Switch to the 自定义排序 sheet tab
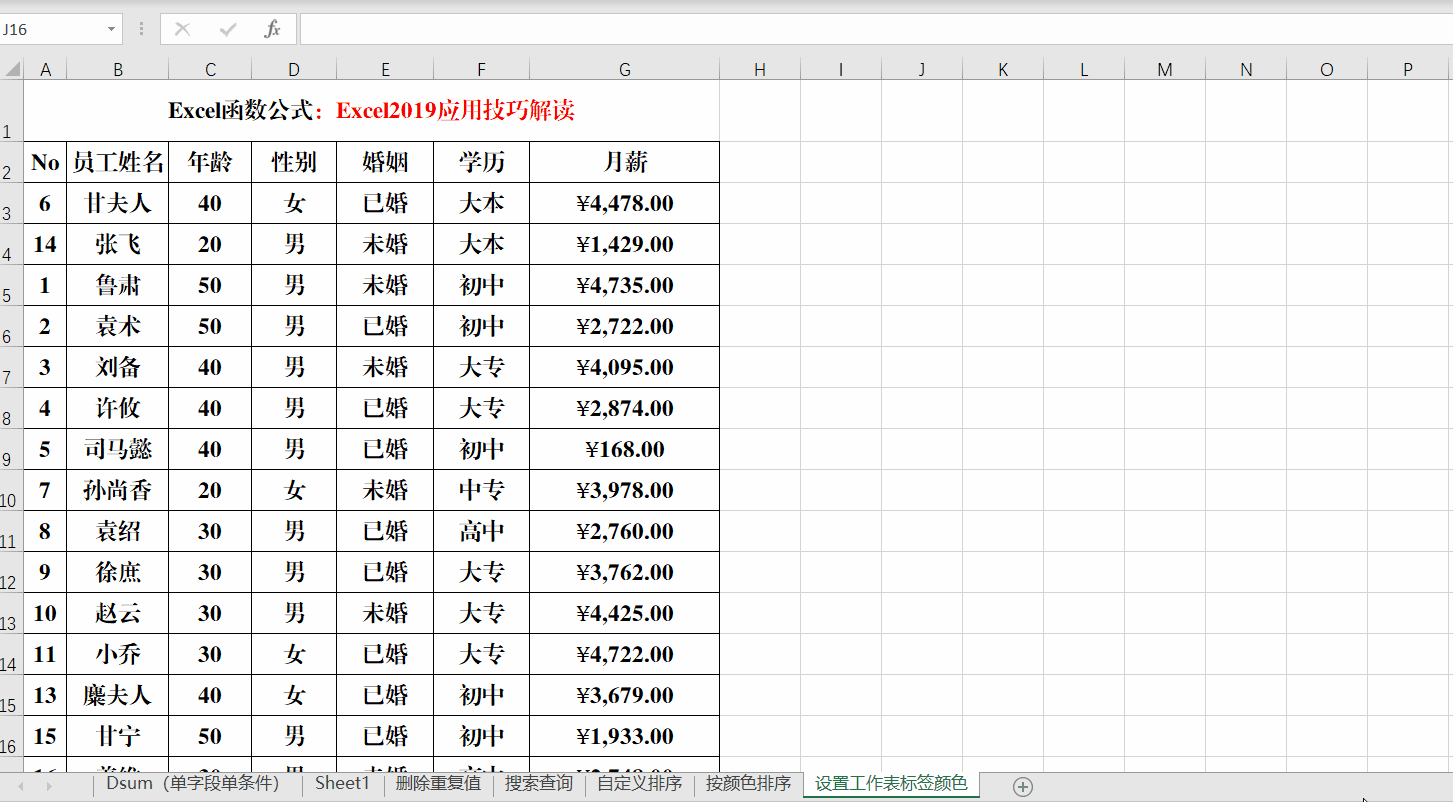Screen dimensions: 1453x802 [x=640, y=784]
